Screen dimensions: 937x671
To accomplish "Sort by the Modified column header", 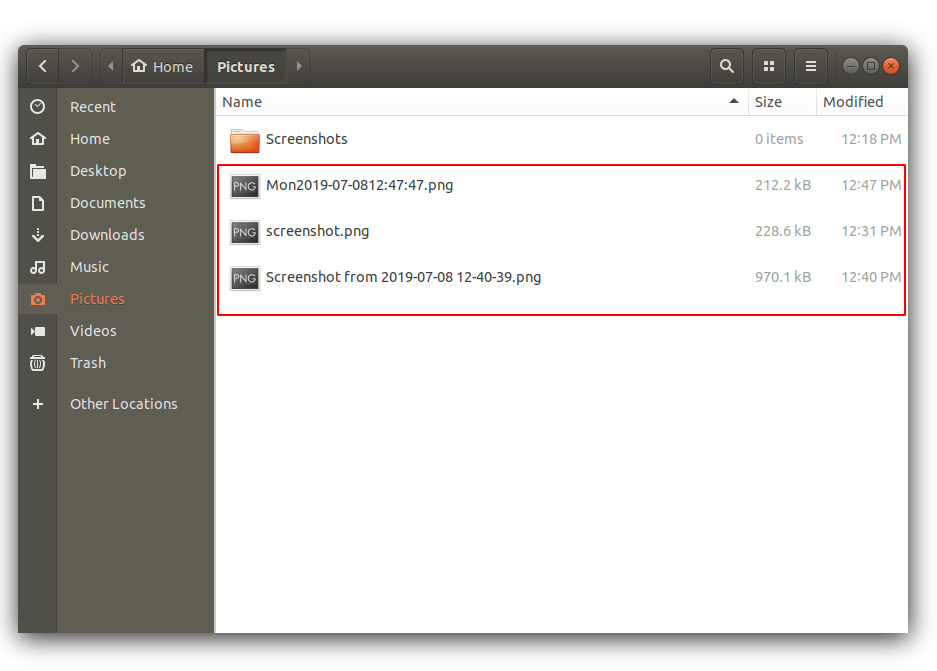I will tap(862, 102).
